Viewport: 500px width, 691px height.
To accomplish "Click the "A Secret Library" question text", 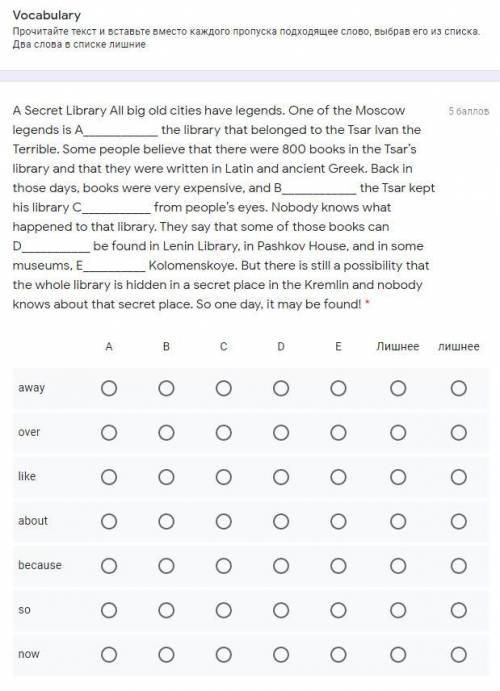I will pos(224,207).
